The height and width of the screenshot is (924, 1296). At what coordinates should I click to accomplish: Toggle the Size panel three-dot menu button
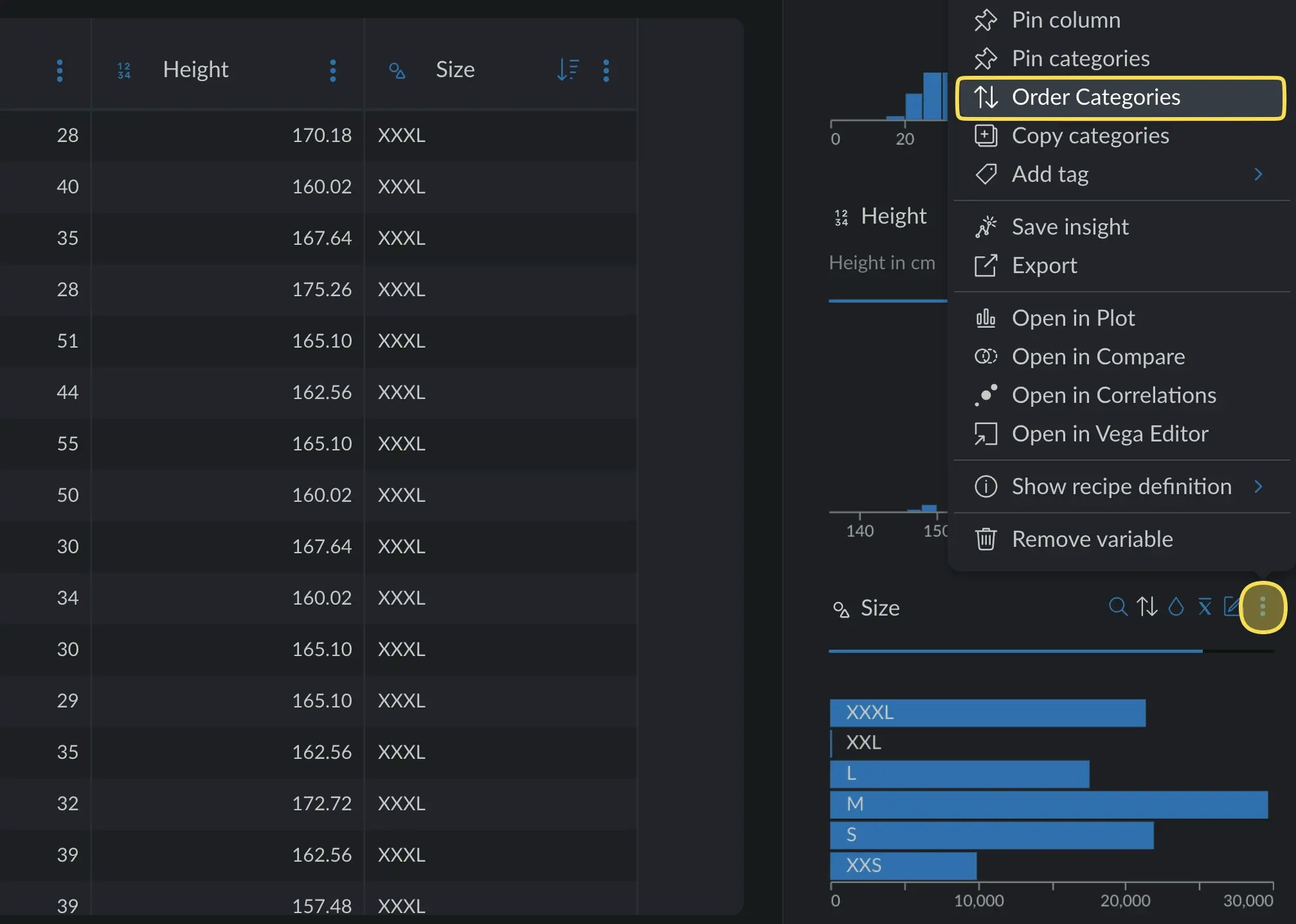click(1263, 607)
